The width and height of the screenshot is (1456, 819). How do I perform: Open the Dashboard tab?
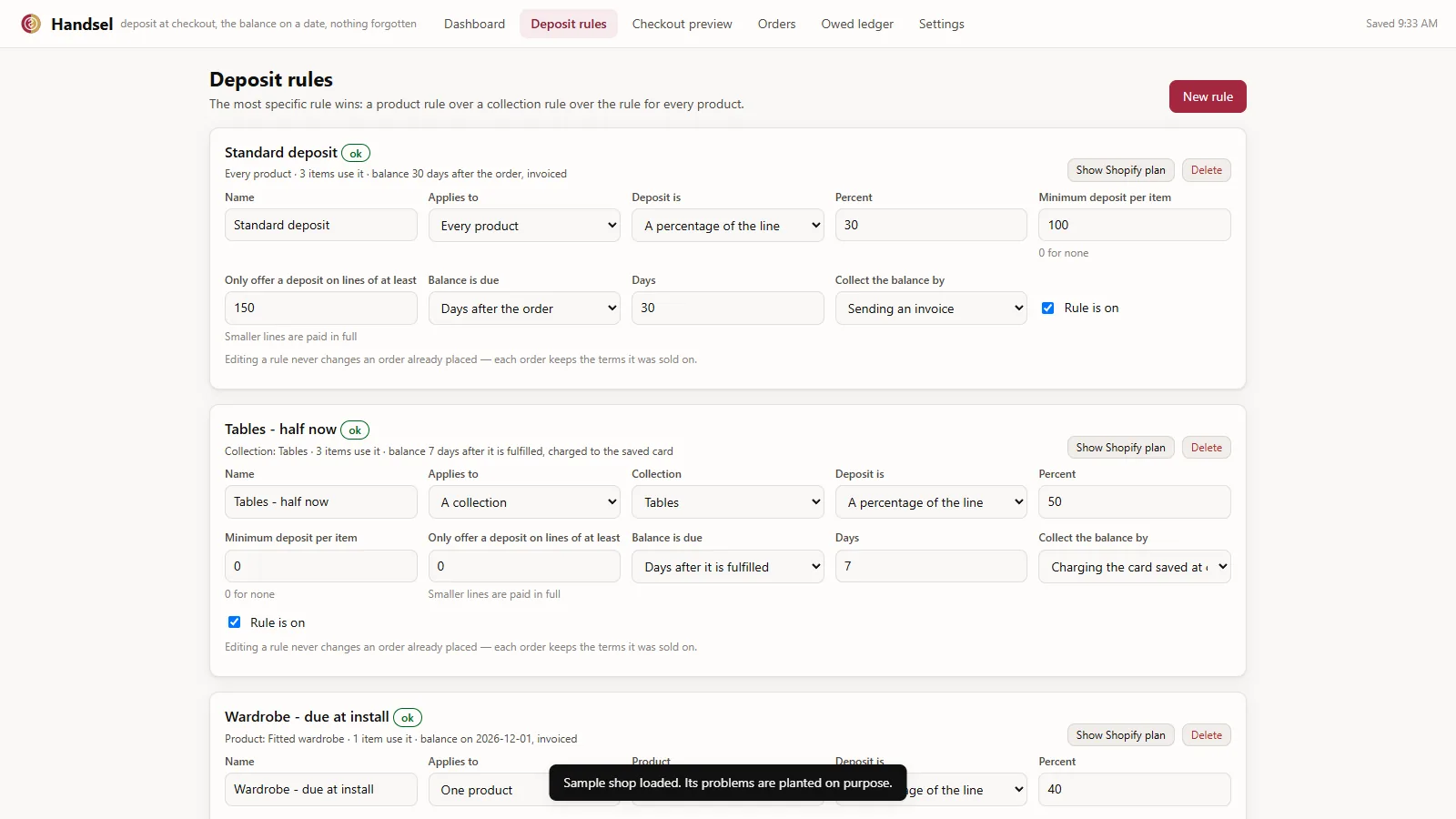coord(474,24)
